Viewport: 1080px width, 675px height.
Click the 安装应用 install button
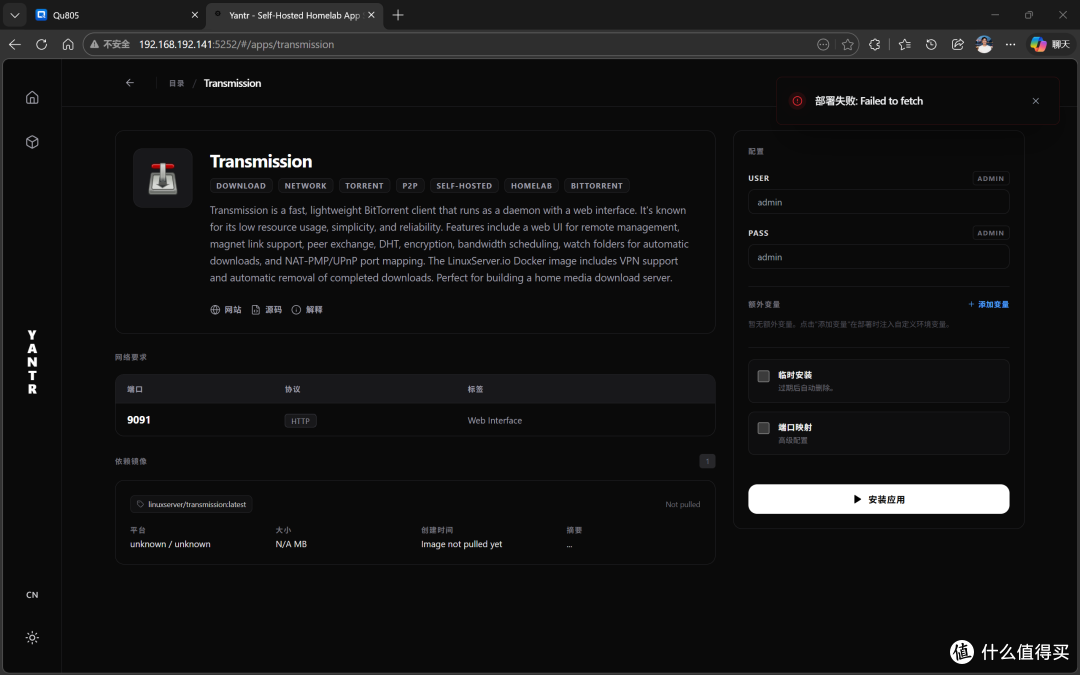point(878,499)
